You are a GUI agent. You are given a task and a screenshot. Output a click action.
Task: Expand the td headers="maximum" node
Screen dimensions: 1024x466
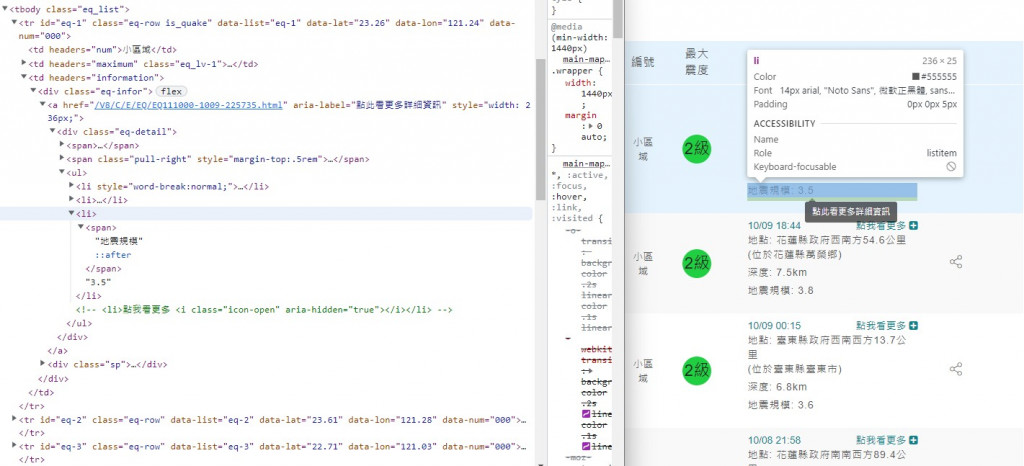click(x=24, y=63)
